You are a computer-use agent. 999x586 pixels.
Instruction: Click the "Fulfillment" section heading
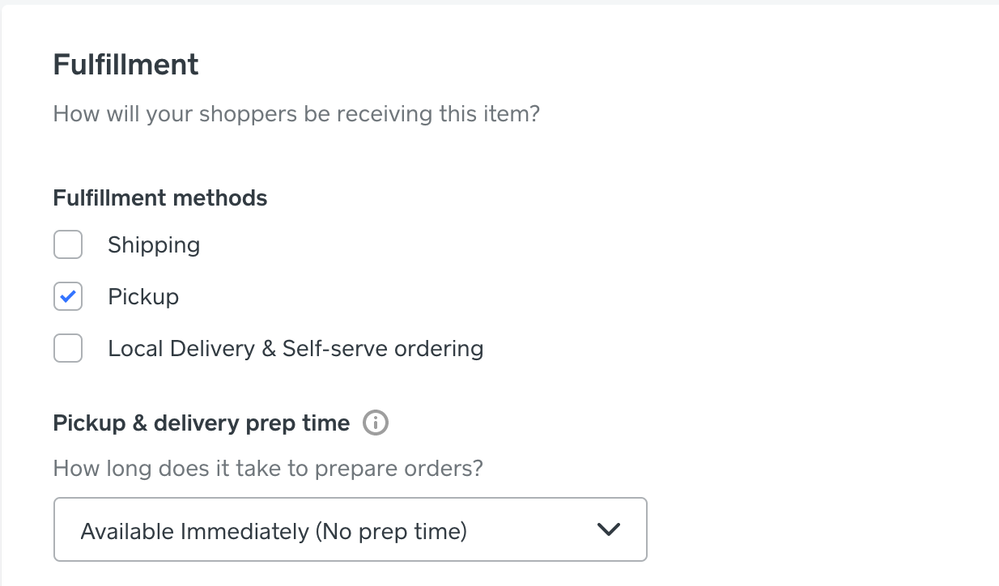click(x=126, y=65)
